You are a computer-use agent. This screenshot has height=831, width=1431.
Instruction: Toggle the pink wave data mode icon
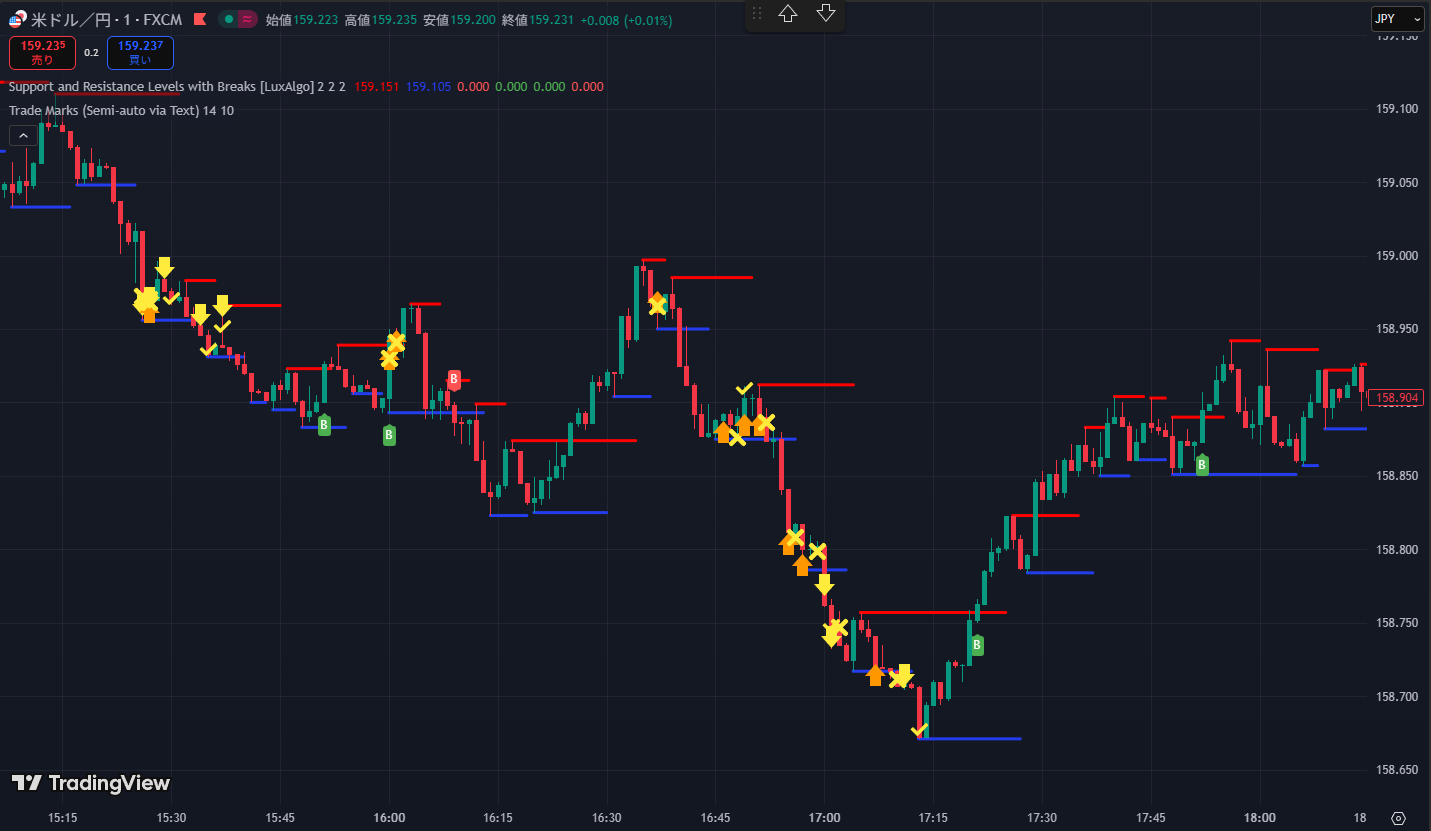pyautogui.click(x=246, y=19)
